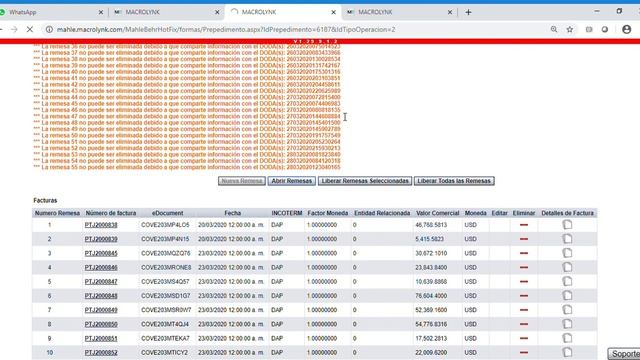Switch to the last MACROLYNK tab
This screenshot has height=360, width=640.
tap(399, 12)
